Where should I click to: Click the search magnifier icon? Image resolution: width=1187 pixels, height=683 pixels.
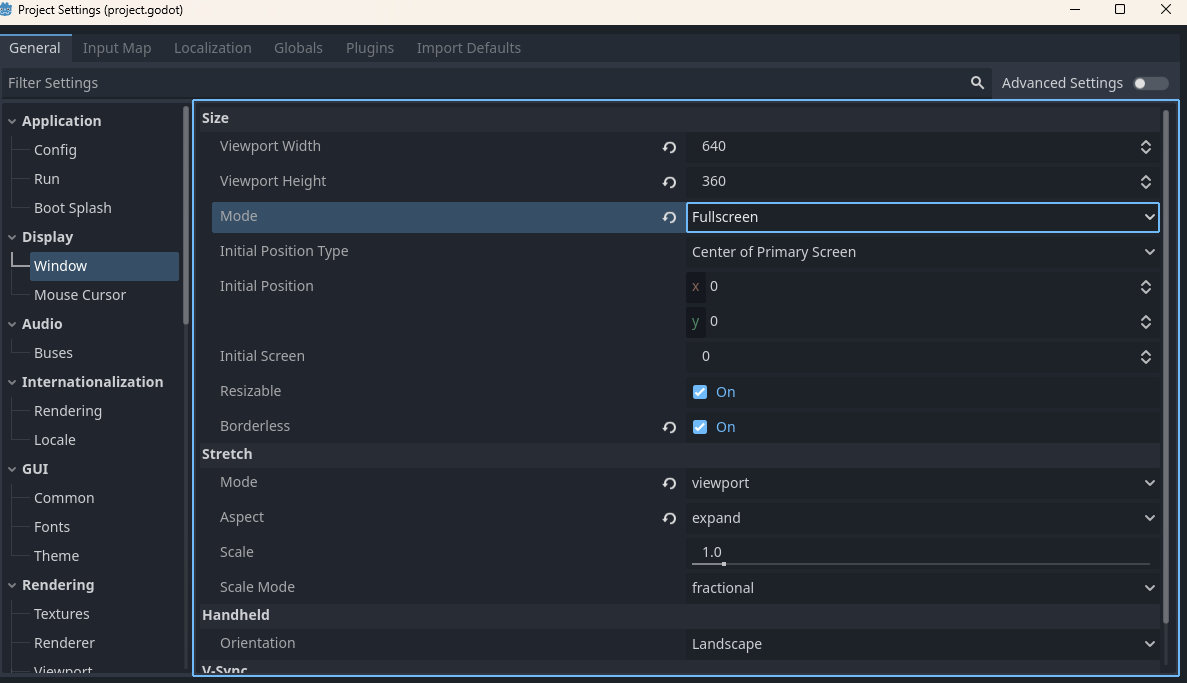click(x=977, y=83)
